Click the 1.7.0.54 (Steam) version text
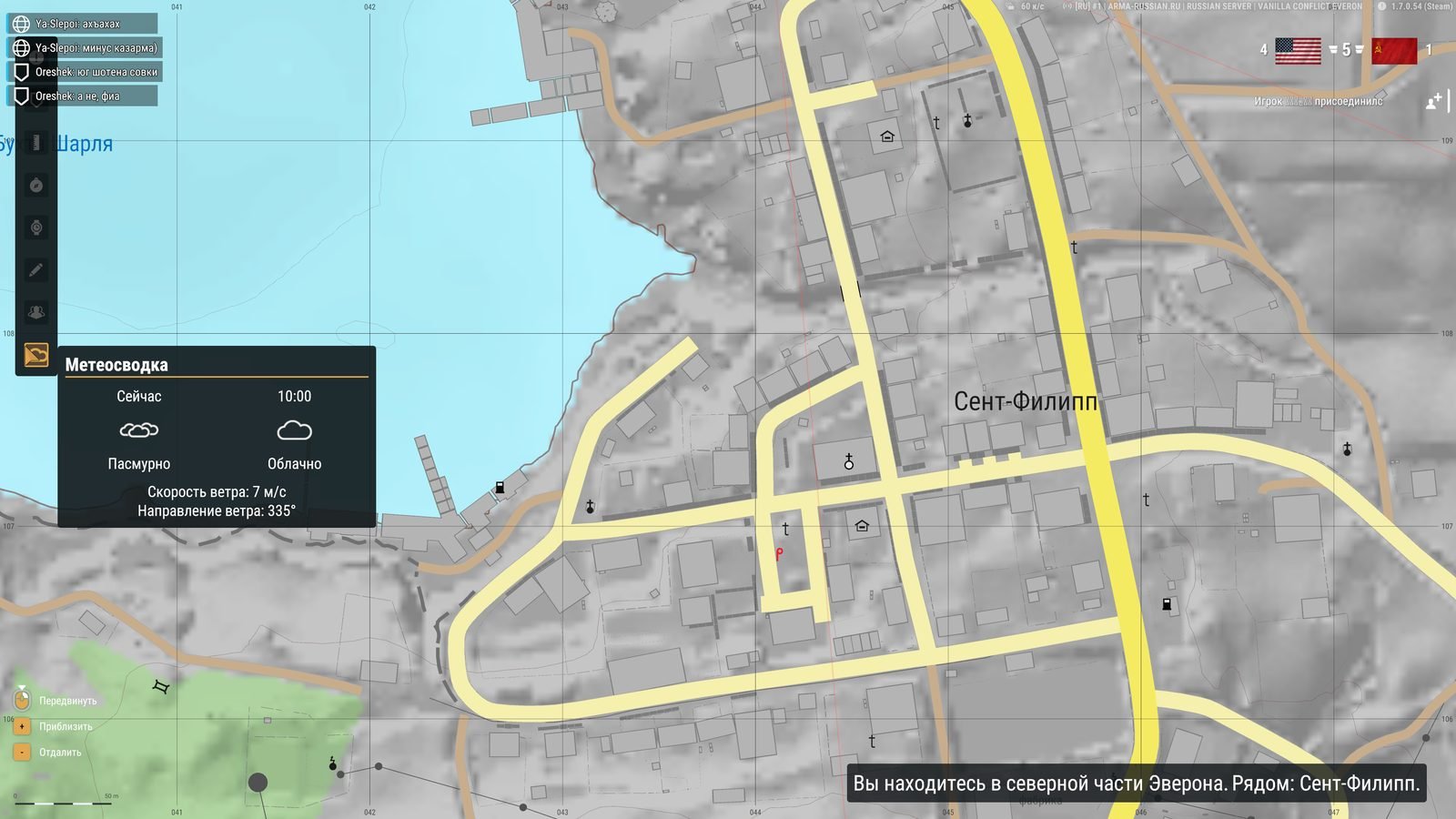 point(1421,6)
